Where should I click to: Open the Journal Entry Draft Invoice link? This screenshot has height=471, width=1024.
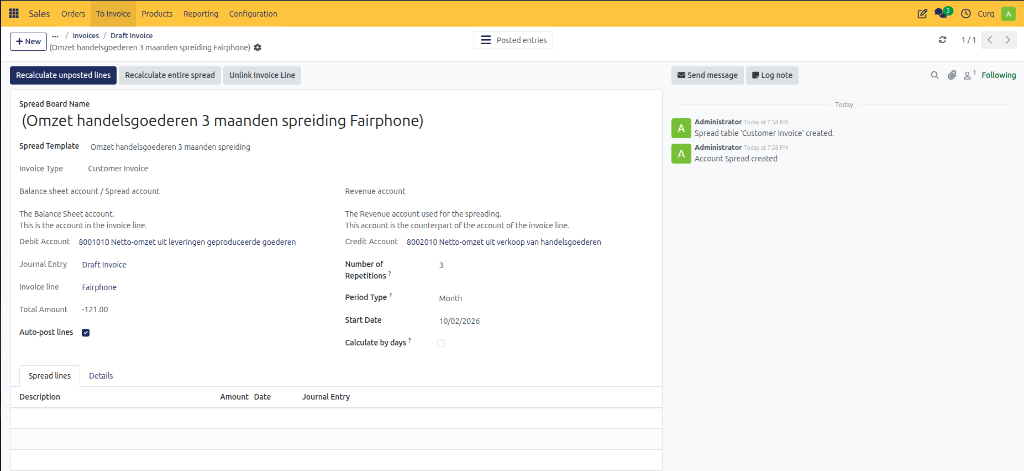tap(104, 265)
